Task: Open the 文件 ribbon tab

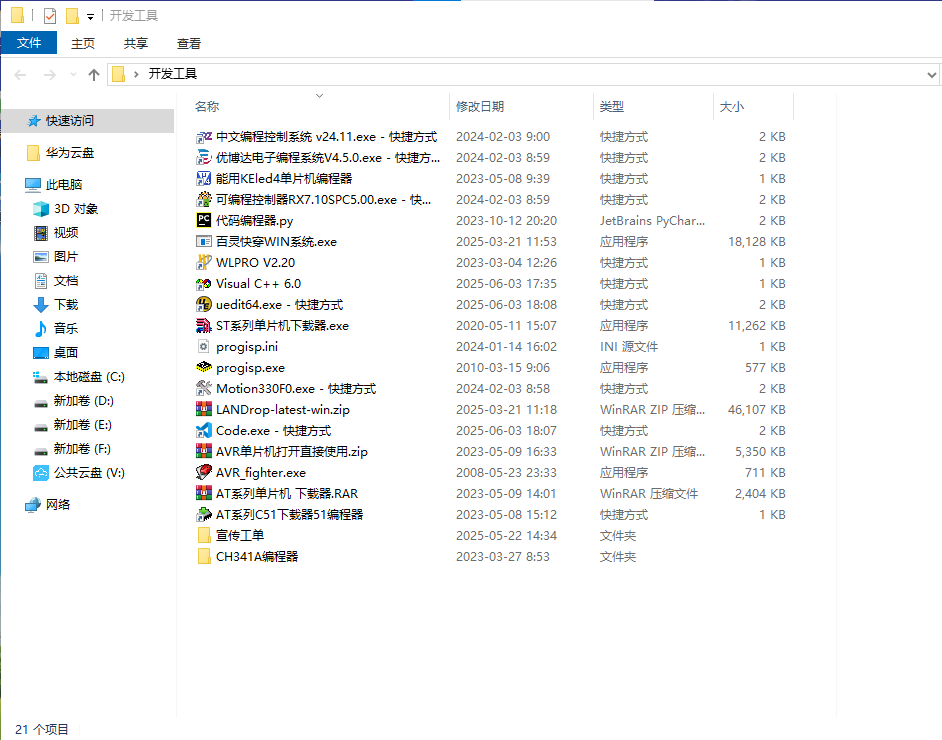Action: pos(29,43)
